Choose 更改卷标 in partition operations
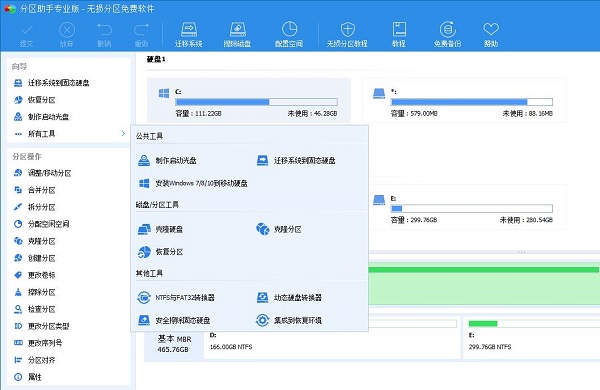The width and height of the screenshot is (600, 390). point(34,275)
